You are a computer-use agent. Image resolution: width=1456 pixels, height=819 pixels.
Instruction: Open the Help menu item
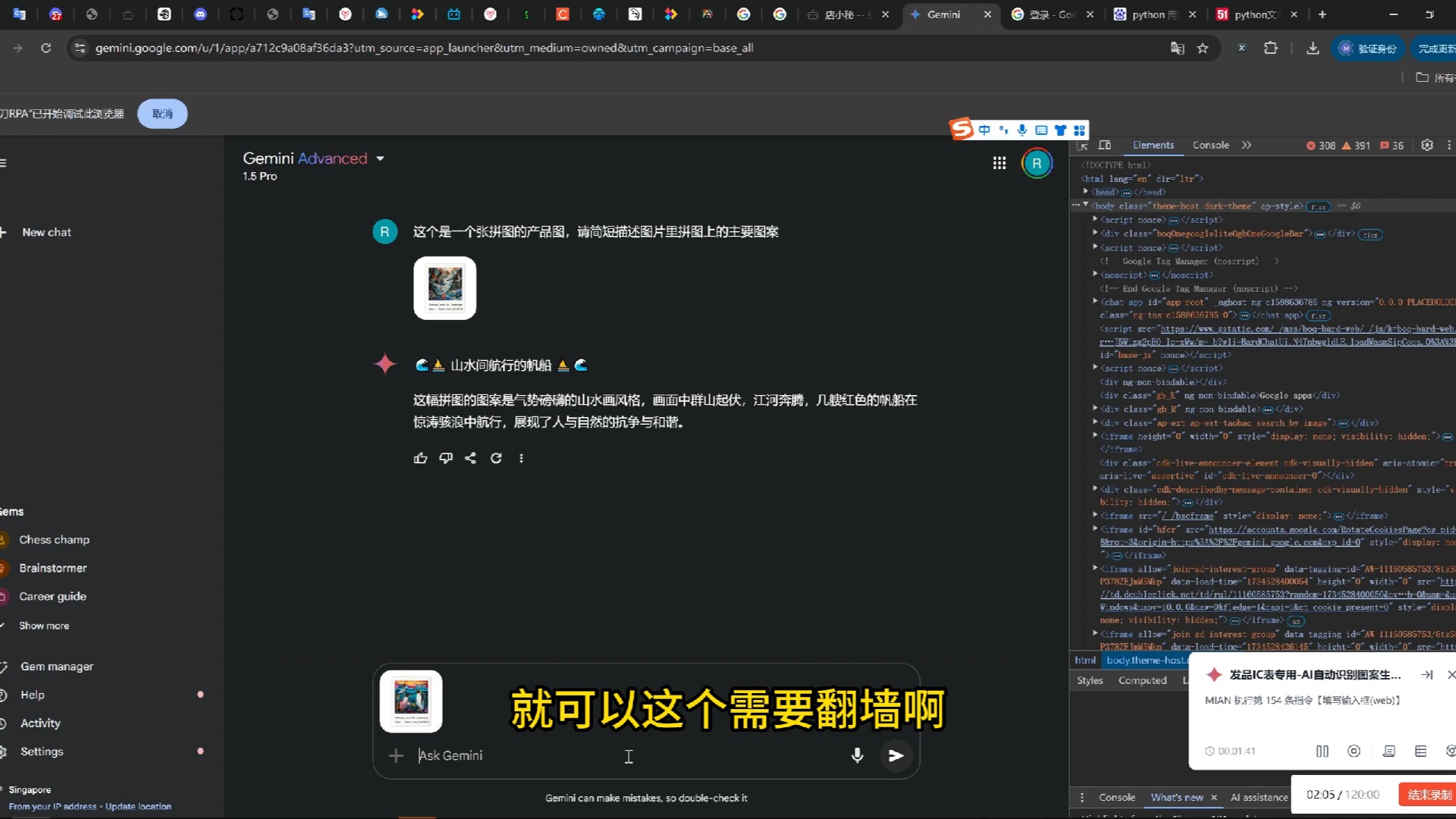tap(33, 695)
